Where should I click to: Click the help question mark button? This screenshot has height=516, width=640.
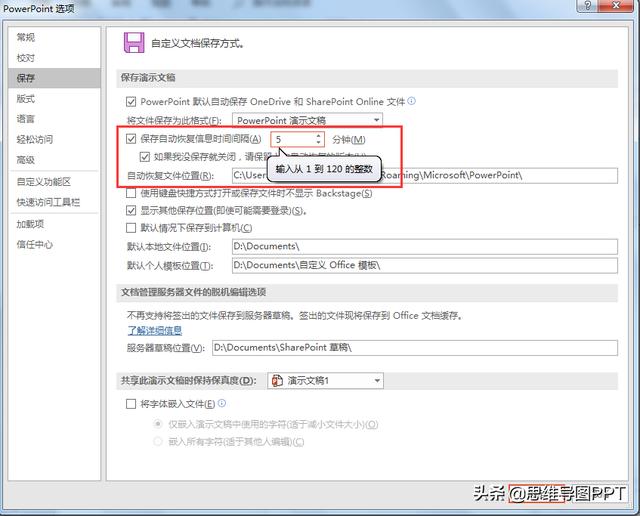(x=587, y=5)
